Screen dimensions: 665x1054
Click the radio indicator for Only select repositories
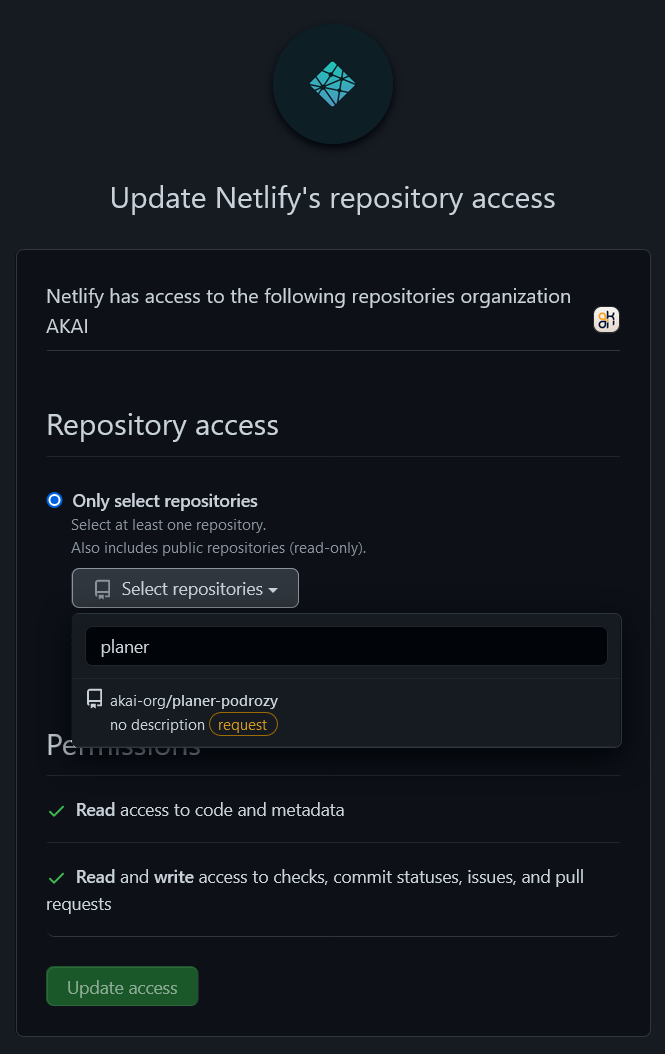coord(54,500)
